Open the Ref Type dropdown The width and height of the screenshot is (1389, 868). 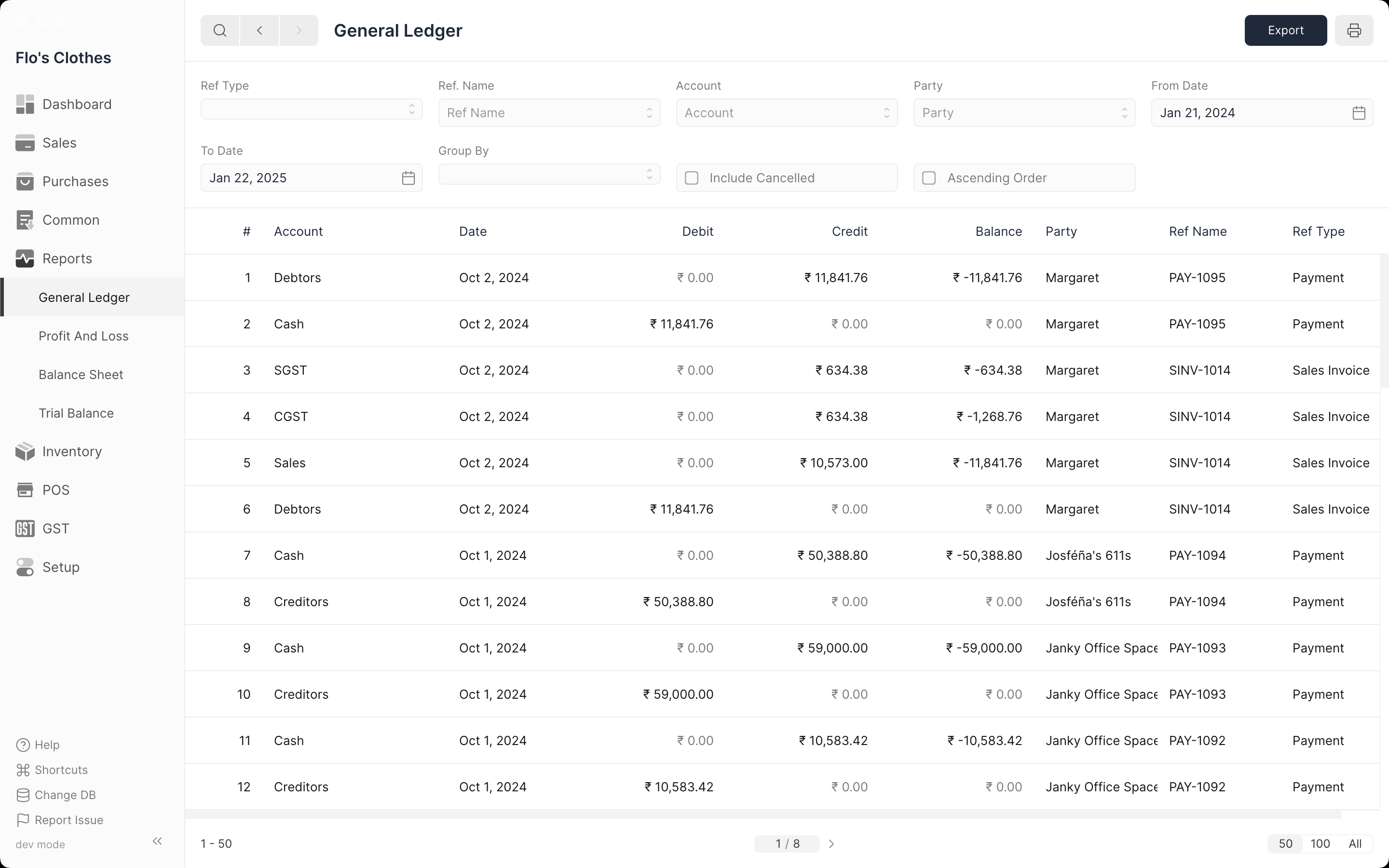pos(311,109)
